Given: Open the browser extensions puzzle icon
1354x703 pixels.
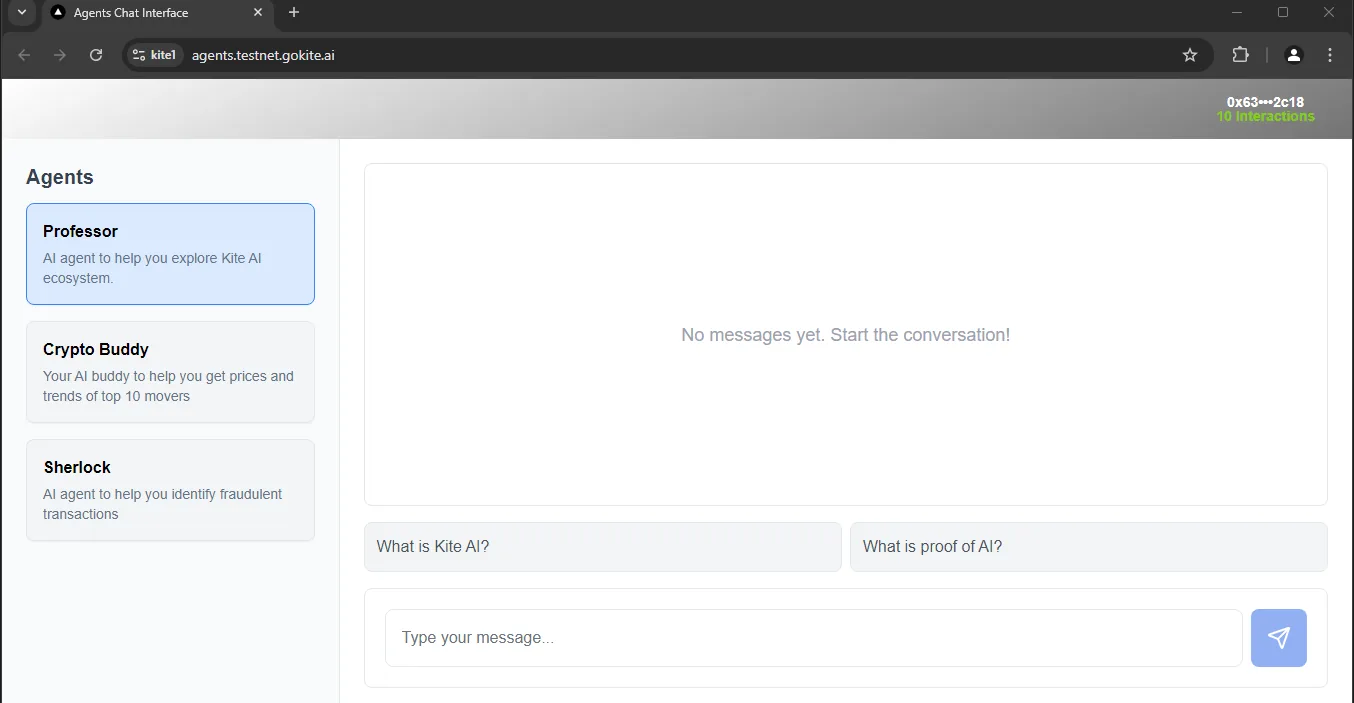Looking at the screenshot, I should pyautogui.click(x=1240, y=55).
